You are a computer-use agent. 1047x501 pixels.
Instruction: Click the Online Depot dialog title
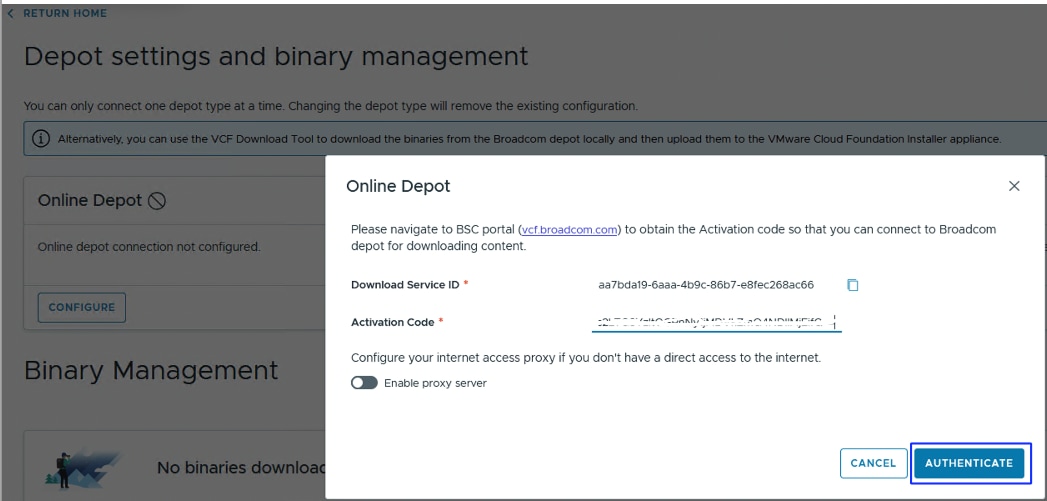point(398,186)
